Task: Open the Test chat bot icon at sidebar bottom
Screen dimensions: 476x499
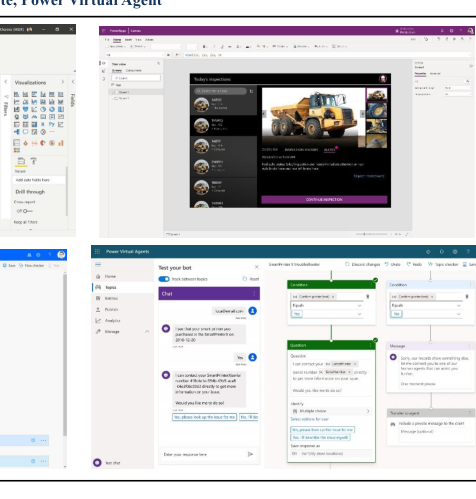Action: pos(97,463)
